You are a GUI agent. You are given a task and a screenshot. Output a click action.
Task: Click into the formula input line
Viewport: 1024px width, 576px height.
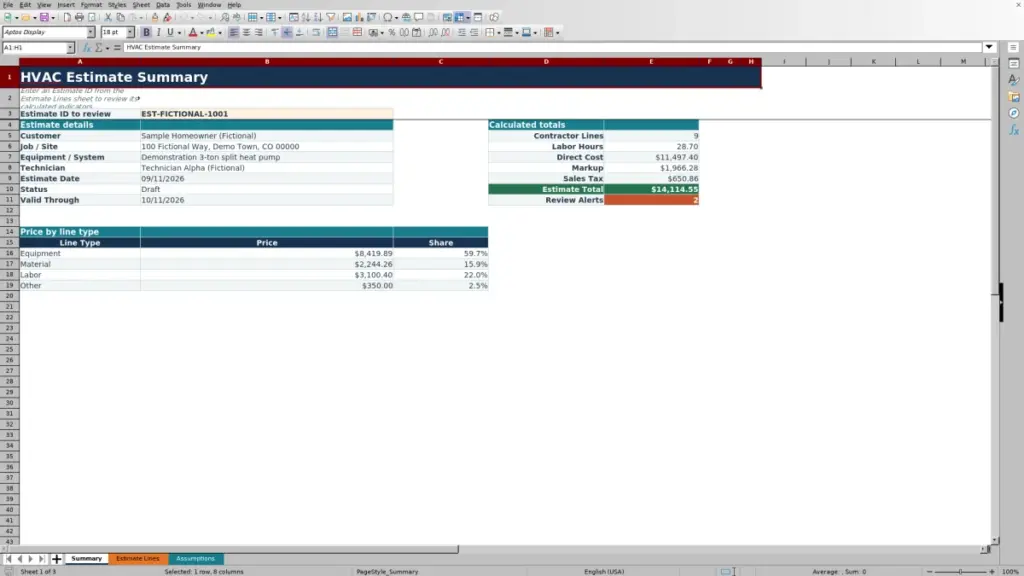pos(552,48)
